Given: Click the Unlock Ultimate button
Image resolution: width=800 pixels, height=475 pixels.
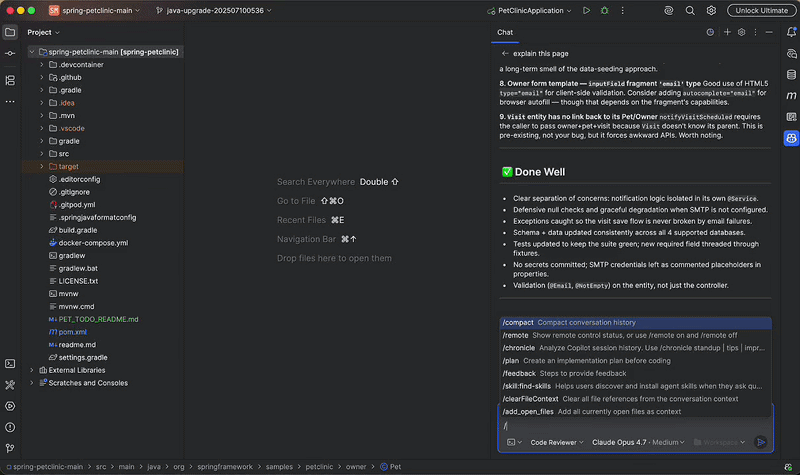Looking at the screenshot, I should (x=761, y=10).
